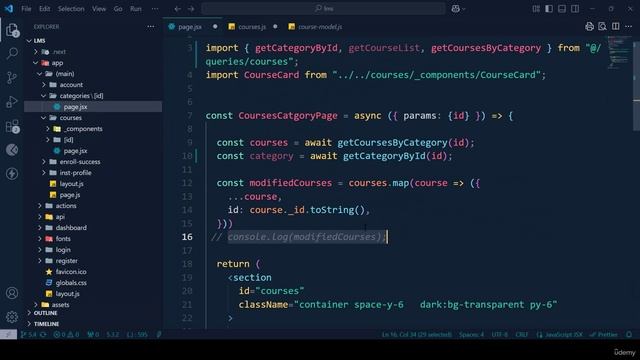Expand the assets folder
Screen dimensions: 640x360
pyautogui.click(x=36, y=305)
